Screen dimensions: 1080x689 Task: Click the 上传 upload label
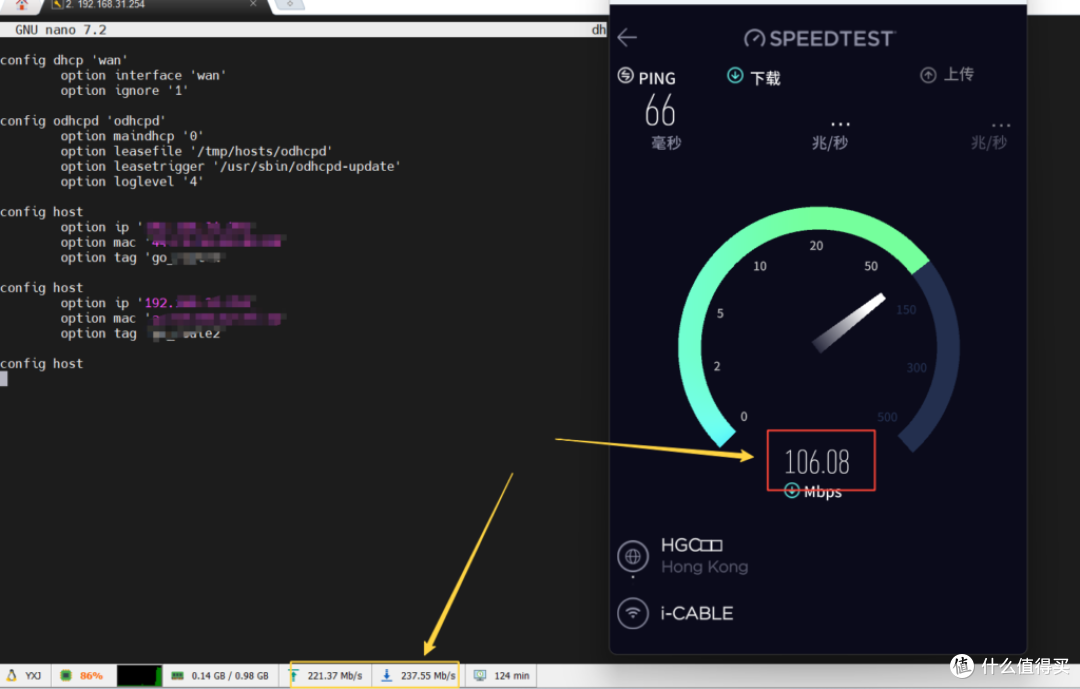(958, 74)
